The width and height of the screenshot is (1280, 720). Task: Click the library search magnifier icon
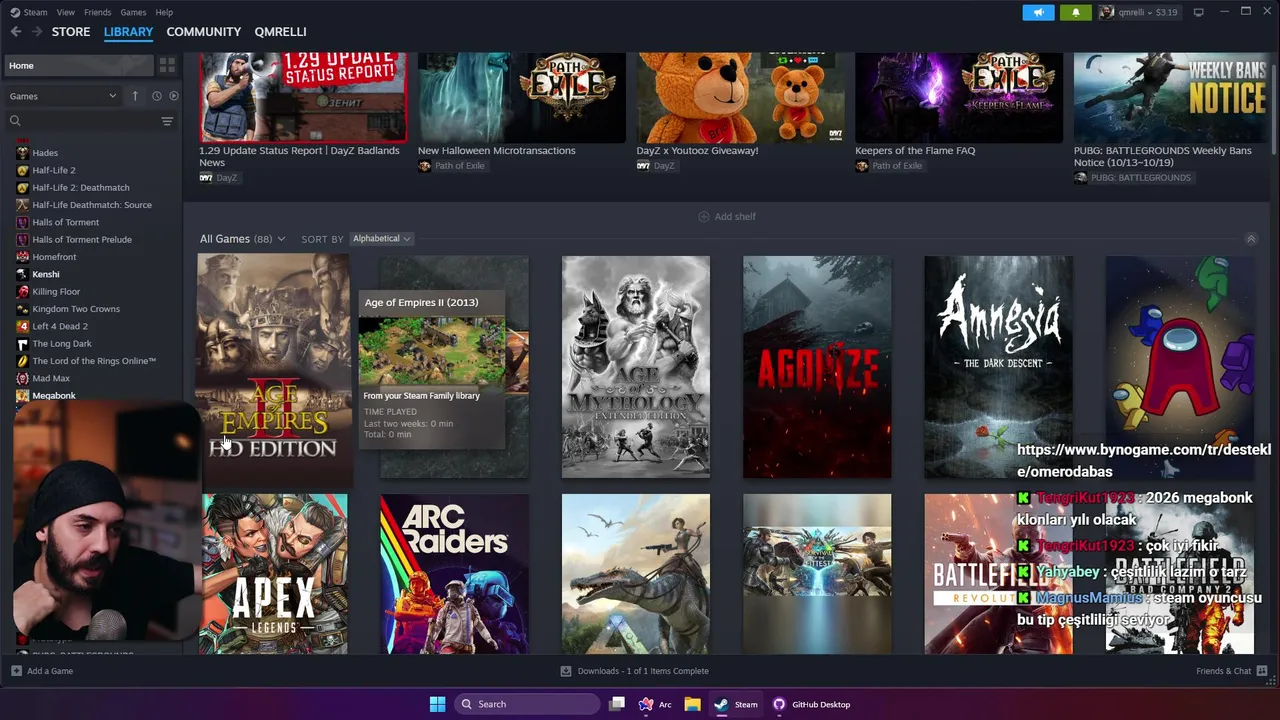click(x=15, y=121)
